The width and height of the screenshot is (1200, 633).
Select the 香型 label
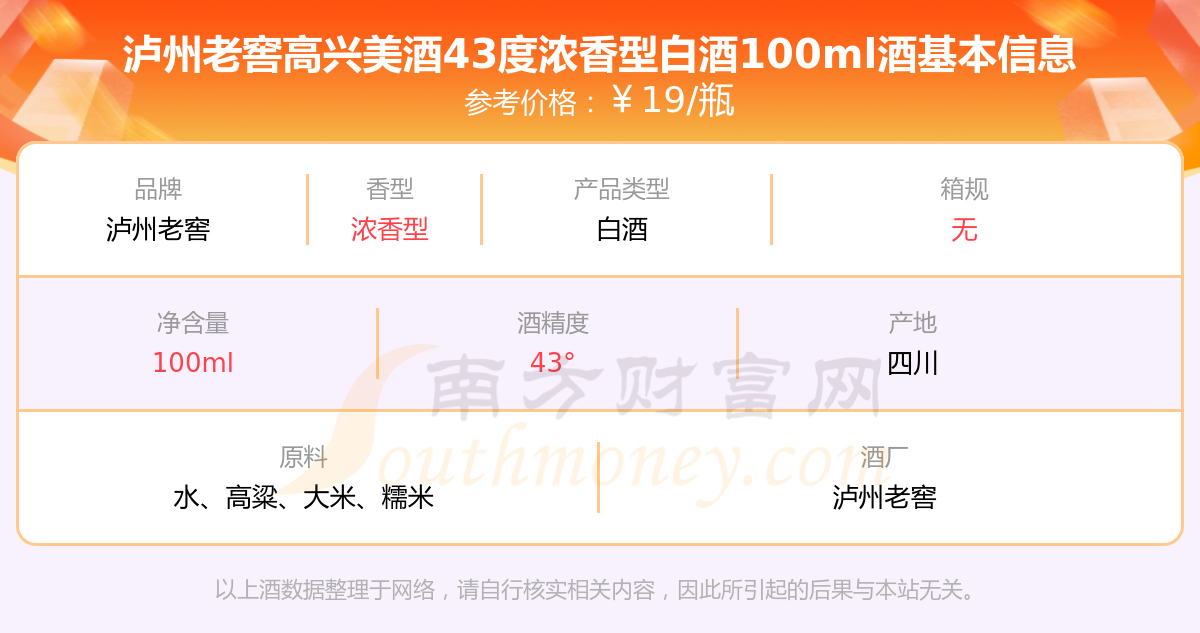(x=390, y=189)
